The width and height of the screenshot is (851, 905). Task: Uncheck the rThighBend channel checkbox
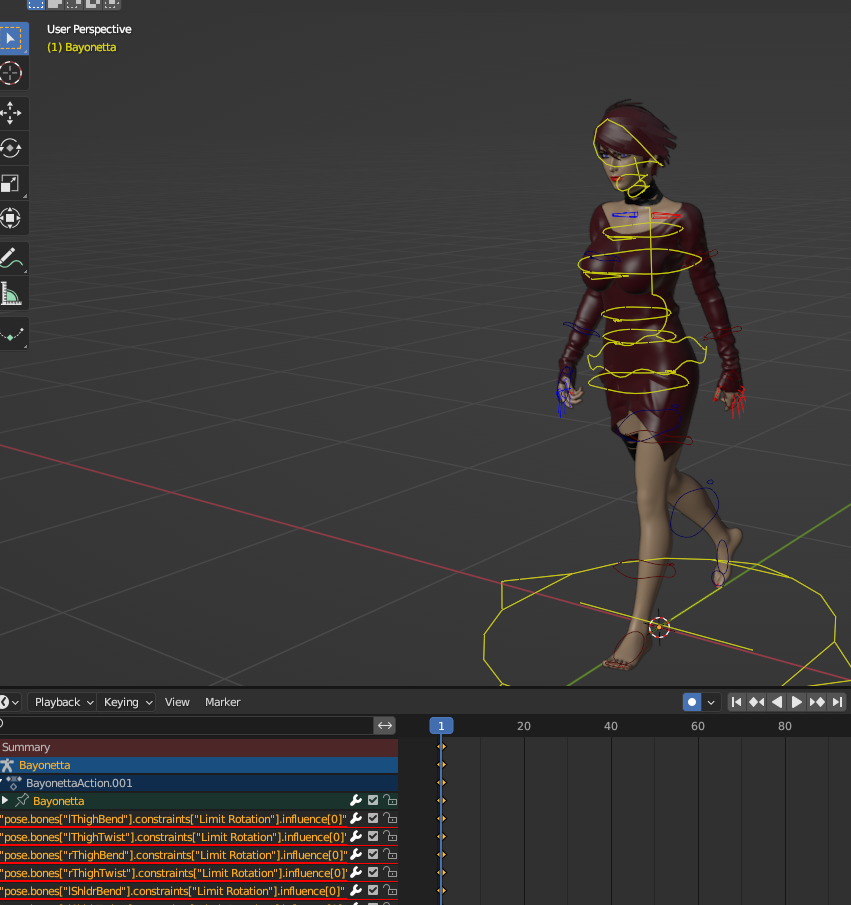coord(373,854)
